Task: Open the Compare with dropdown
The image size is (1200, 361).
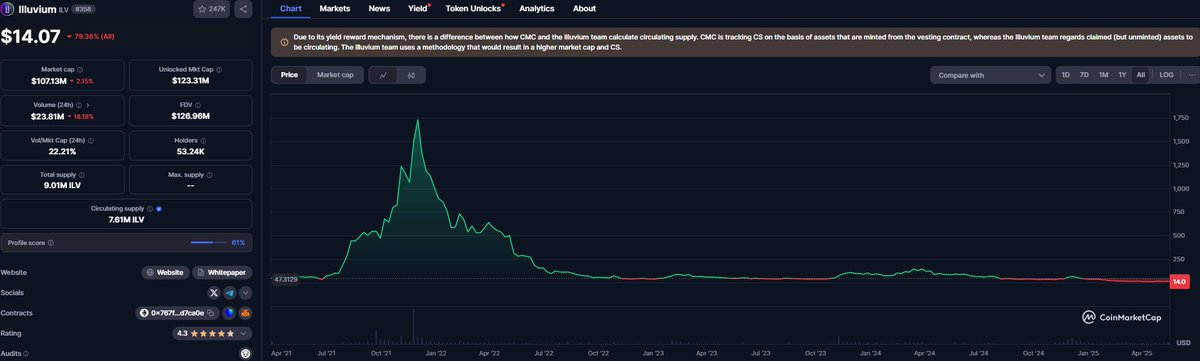Action: (990, 75)
